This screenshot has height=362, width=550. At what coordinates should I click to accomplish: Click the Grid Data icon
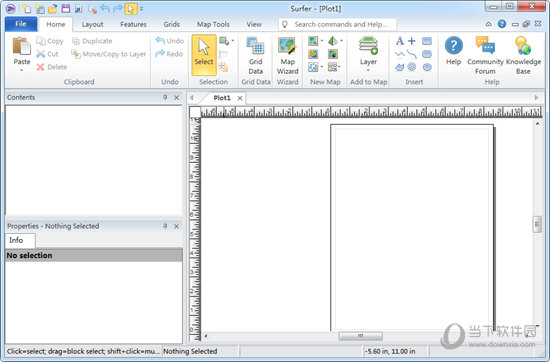(x=255, y=46)
